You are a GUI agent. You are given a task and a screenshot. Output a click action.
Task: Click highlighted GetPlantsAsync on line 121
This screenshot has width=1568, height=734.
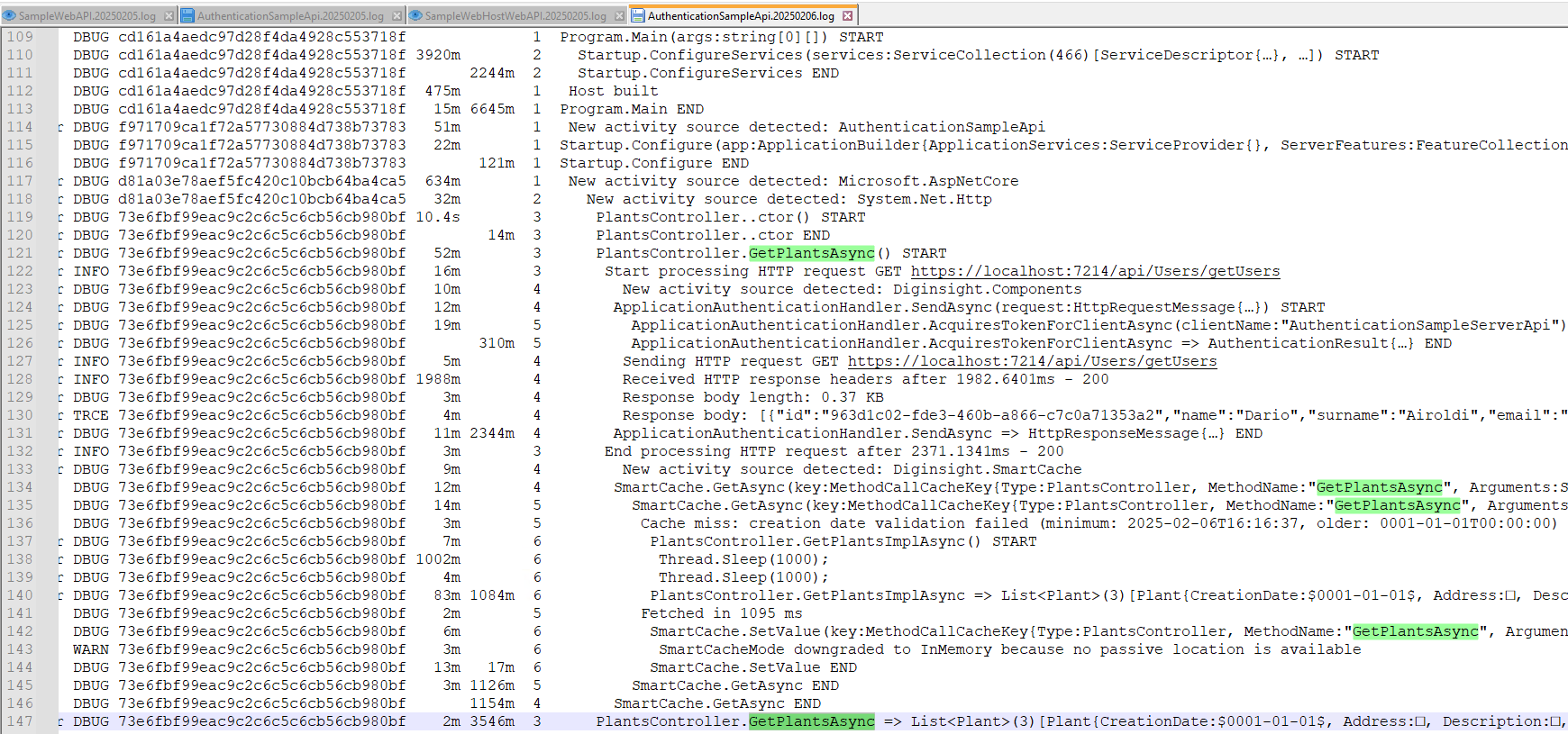(811, 253)
